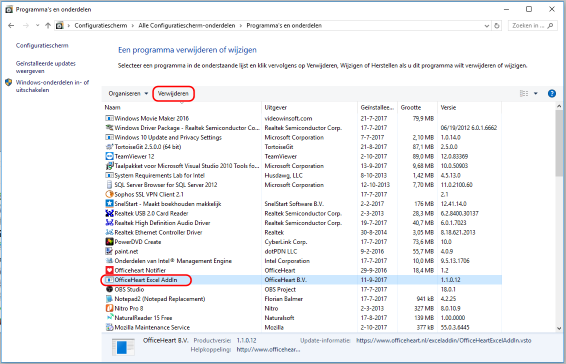Image resolution: width=566 pixels, height=364 pixels.
Task: Sort by the Grootte column header
Action: [417, 108]
